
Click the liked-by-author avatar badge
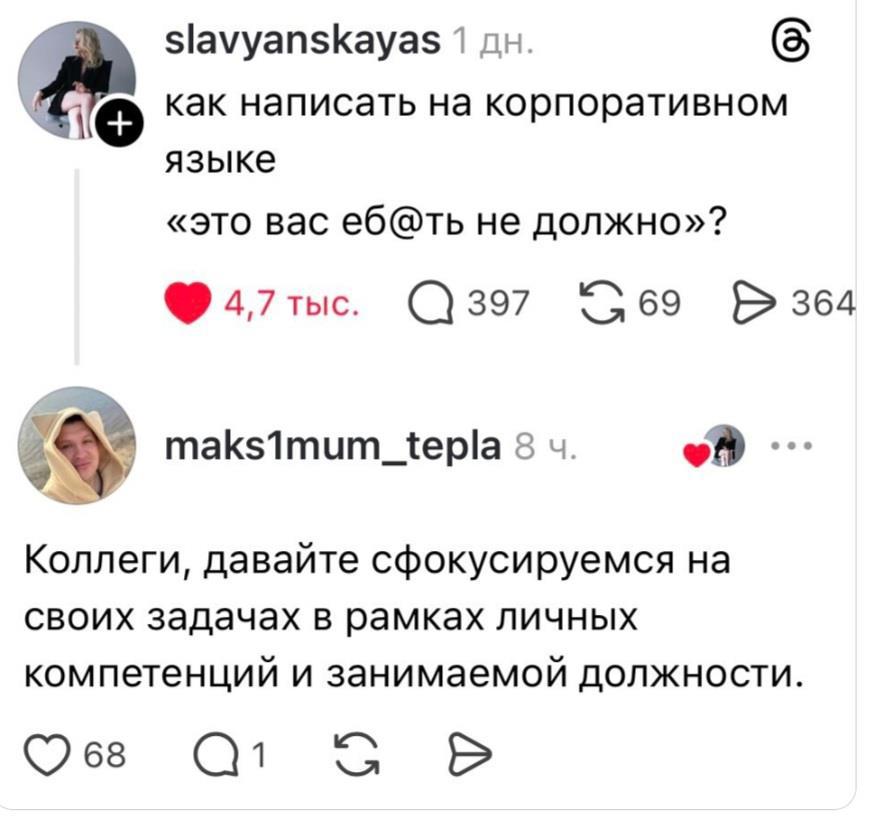coord(722,445)
